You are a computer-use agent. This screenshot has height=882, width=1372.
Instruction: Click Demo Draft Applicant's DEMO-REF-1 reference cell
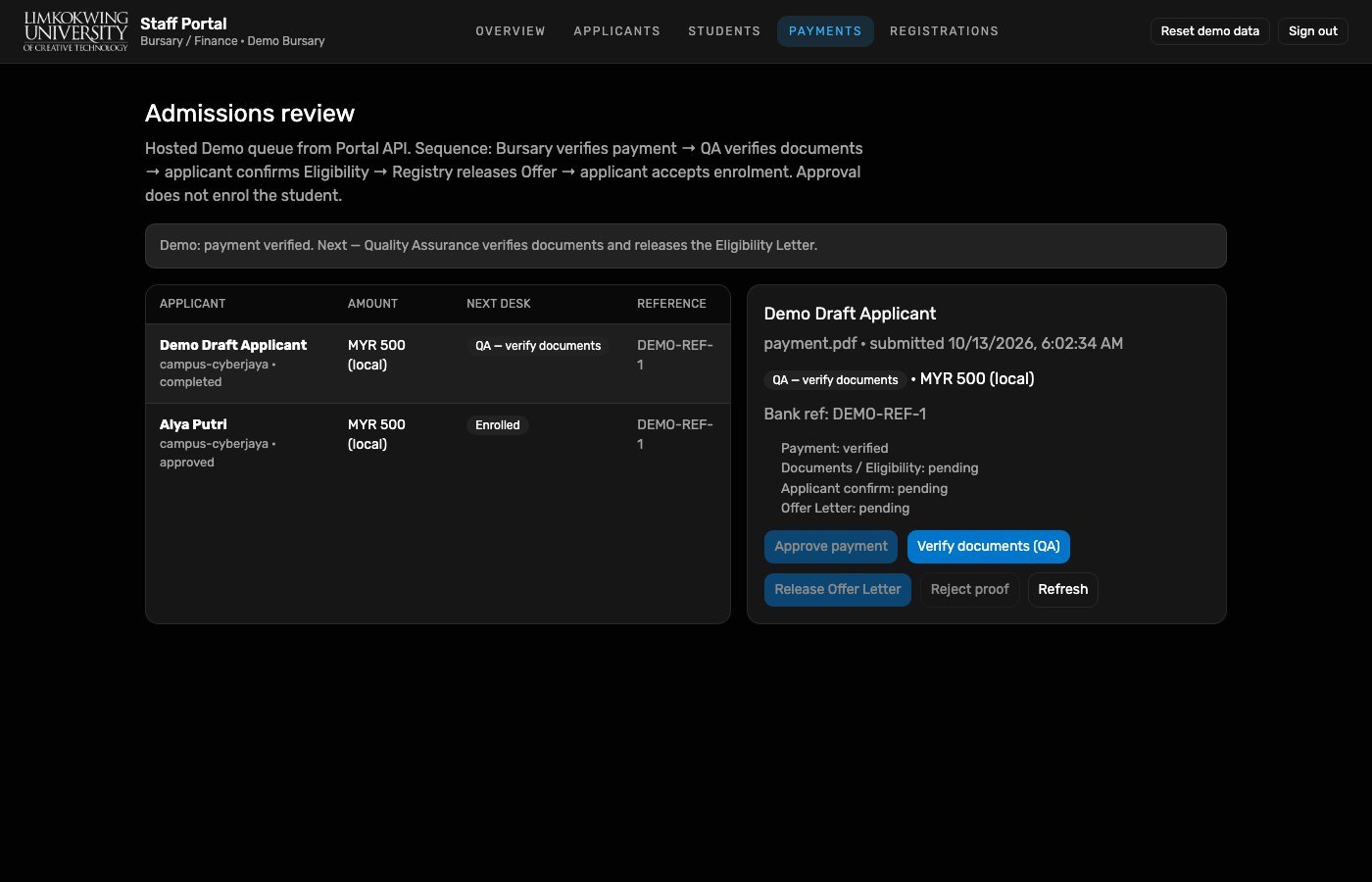point(675,355)
